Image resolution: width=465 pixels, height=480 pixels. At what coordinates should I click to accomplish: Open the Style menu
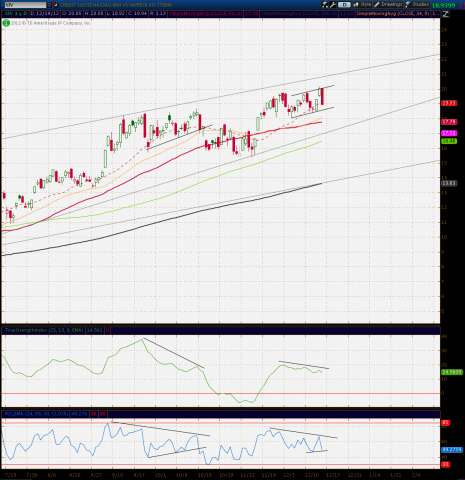[362, 5]
